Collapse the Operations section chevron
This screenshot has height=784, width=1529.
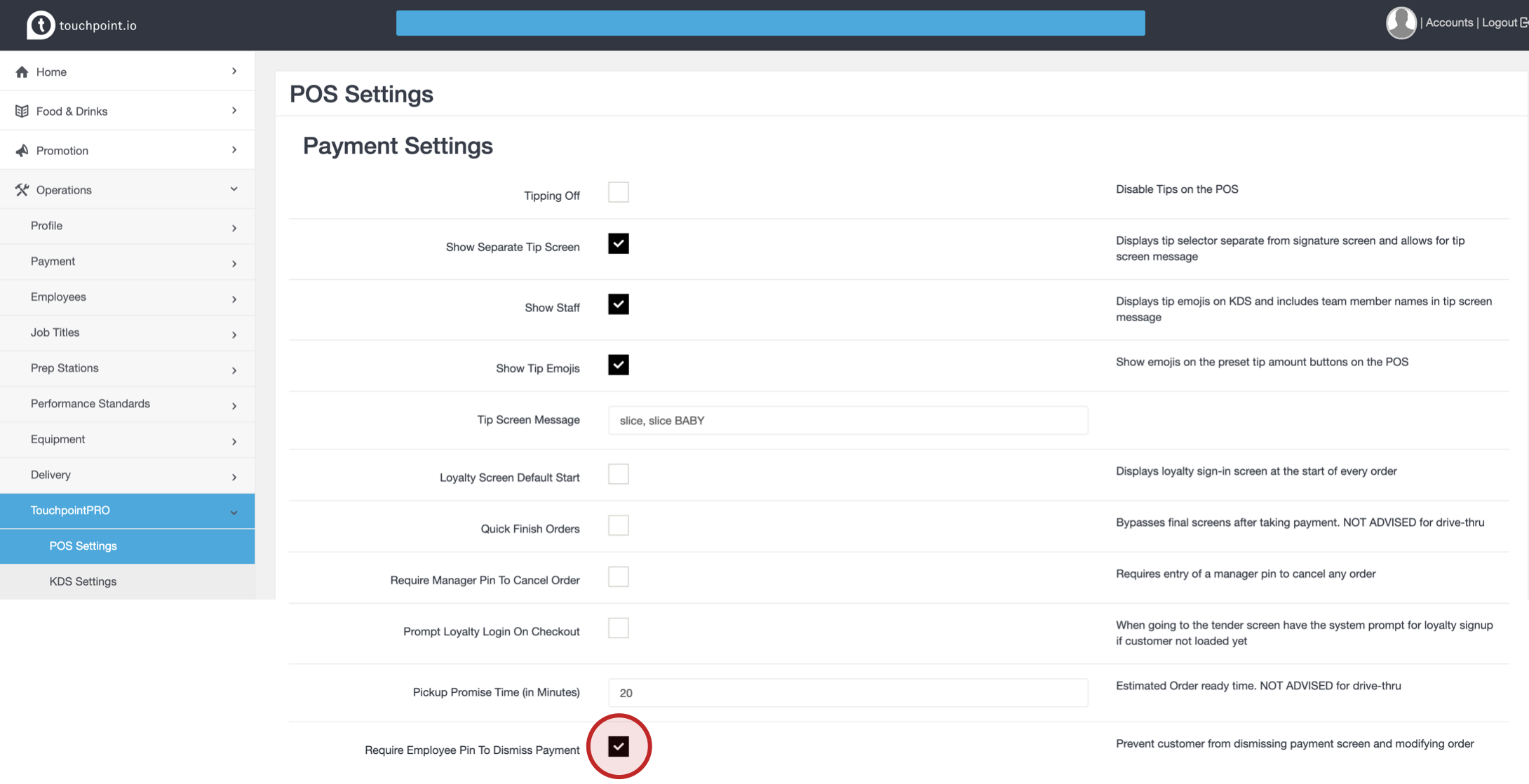[234, 189]
